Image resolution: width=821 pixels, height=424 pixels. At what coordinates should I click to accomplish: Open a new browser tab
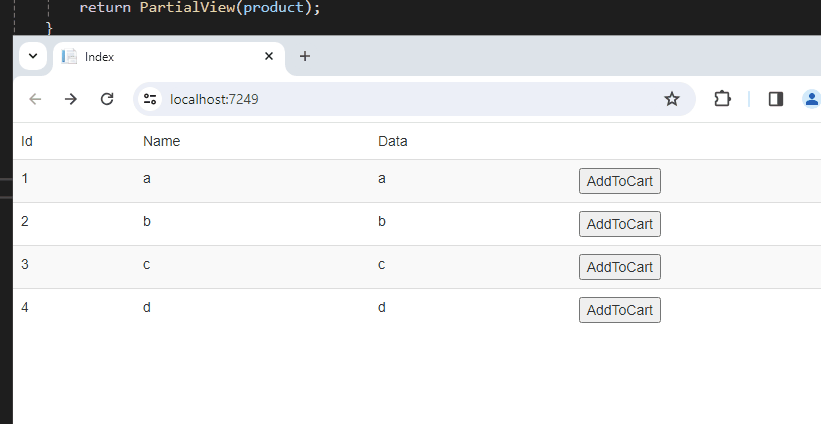click(x=305, y=56)
